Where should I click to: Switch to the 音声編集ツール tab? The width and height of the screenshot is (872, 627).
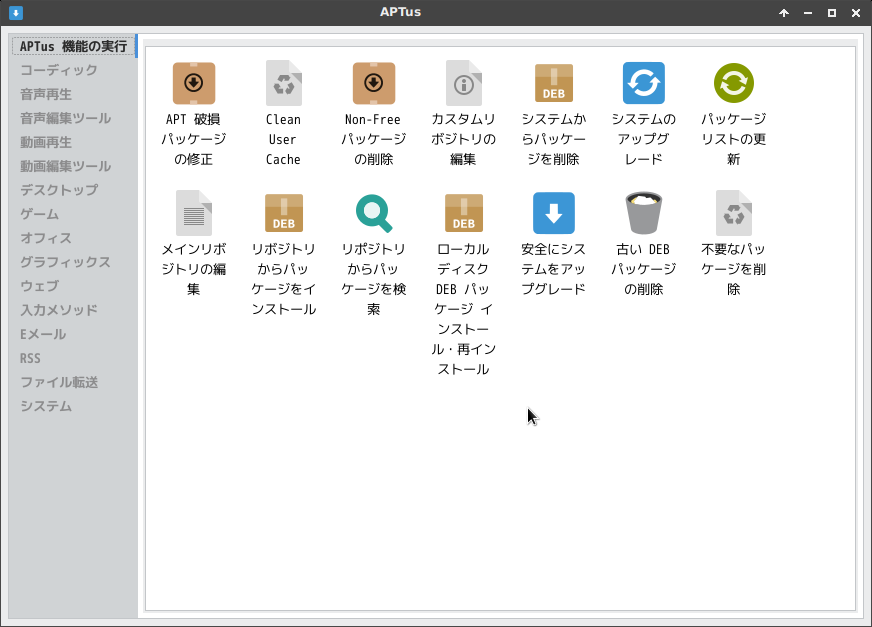pyautogui.click(x=66, y=118)
